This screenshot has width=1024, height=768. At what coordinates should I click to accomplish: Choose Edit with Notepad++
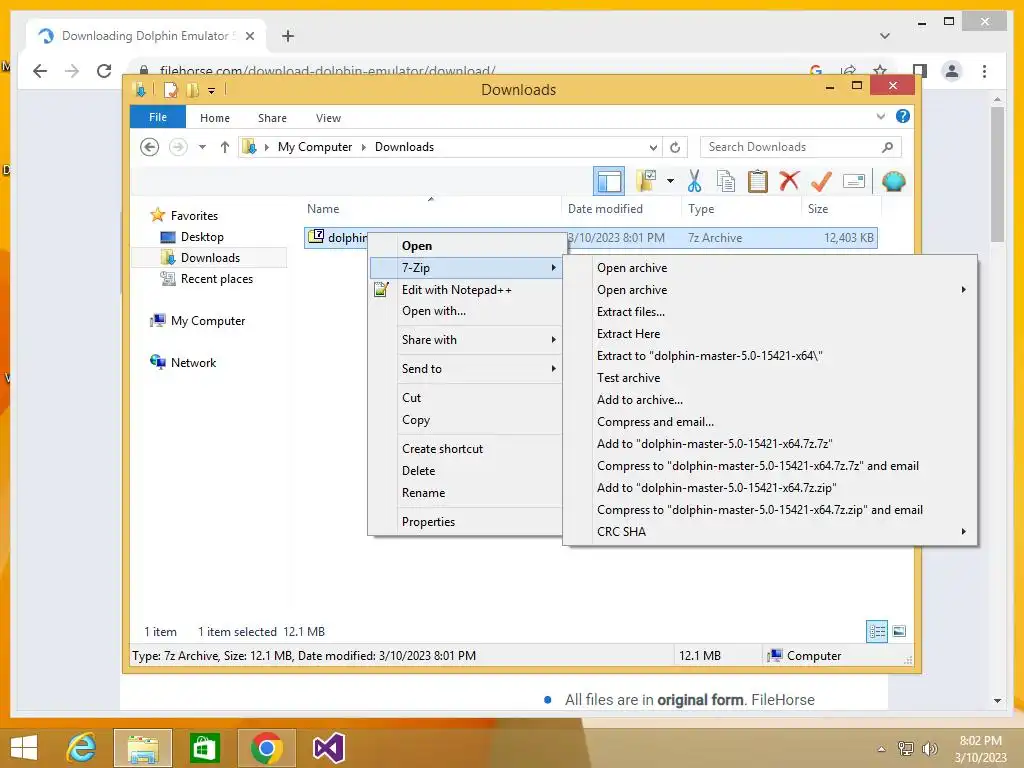tap(466, 289)
